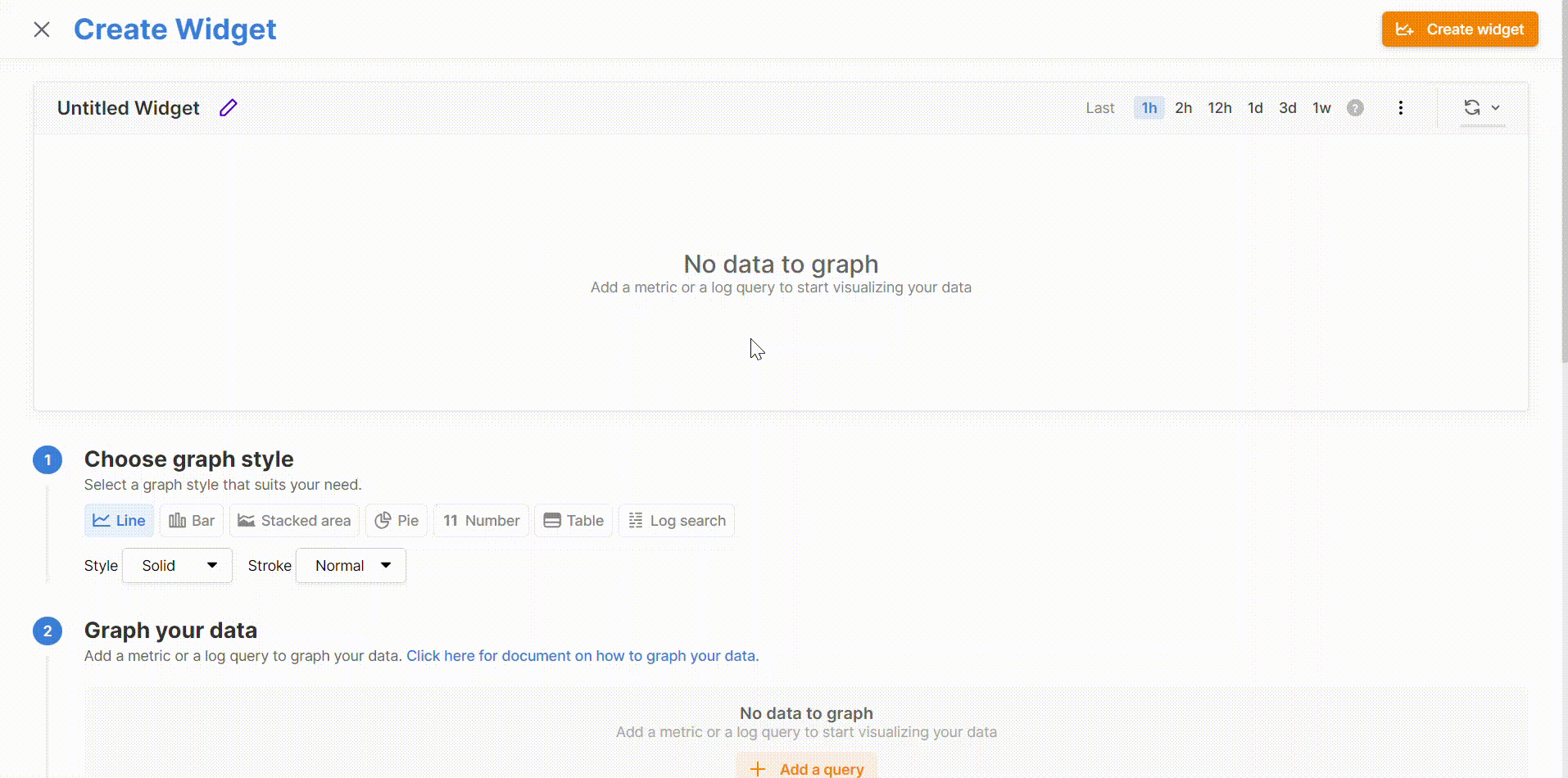The image size is (1568, 778).
Task: Select the Bar graph style
Action: 192,521
